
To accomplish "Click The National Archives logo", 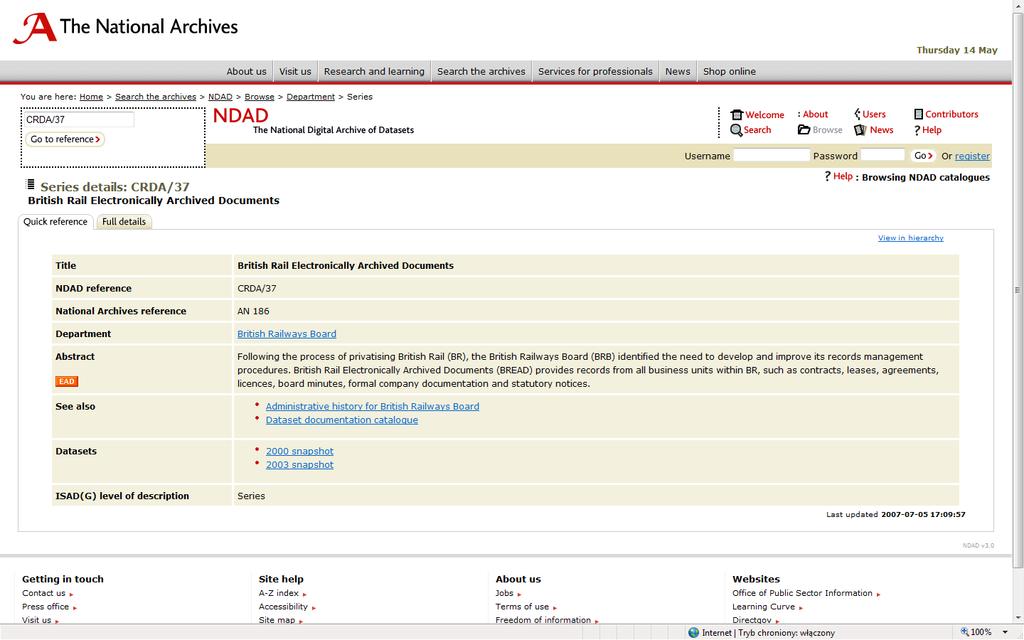I will point(125,28).
